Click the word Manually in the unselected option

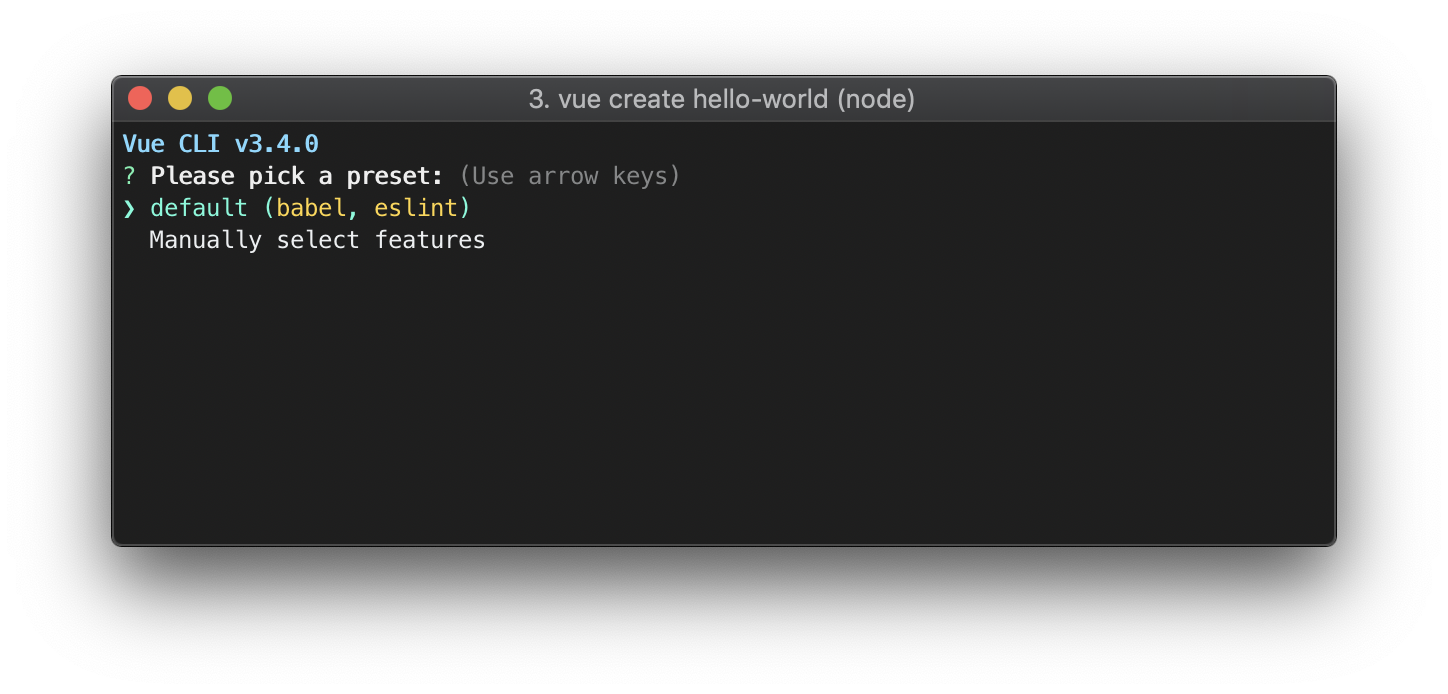(205, 239)
